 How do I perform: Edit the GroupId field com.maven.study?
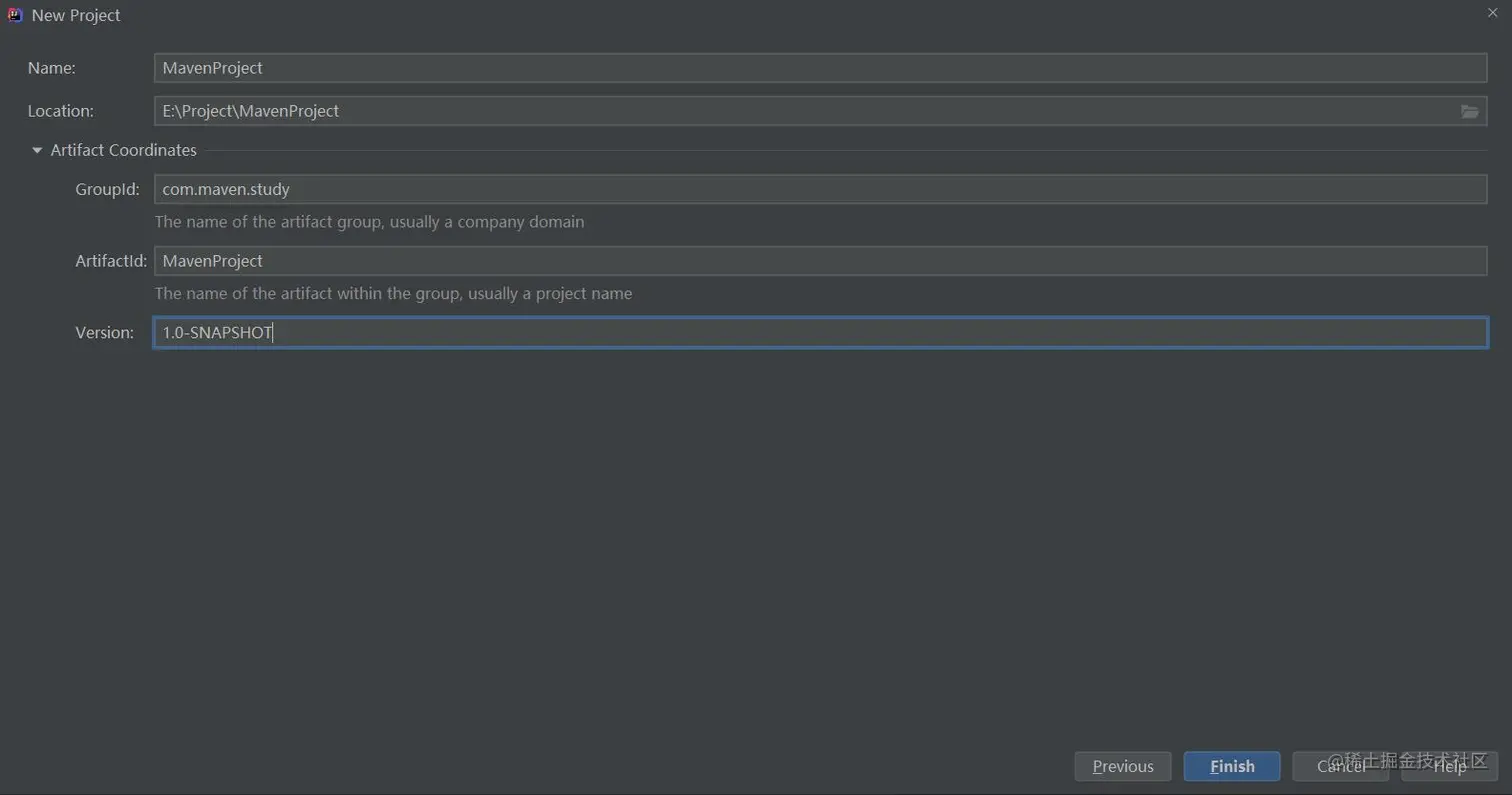pos(820,189)
